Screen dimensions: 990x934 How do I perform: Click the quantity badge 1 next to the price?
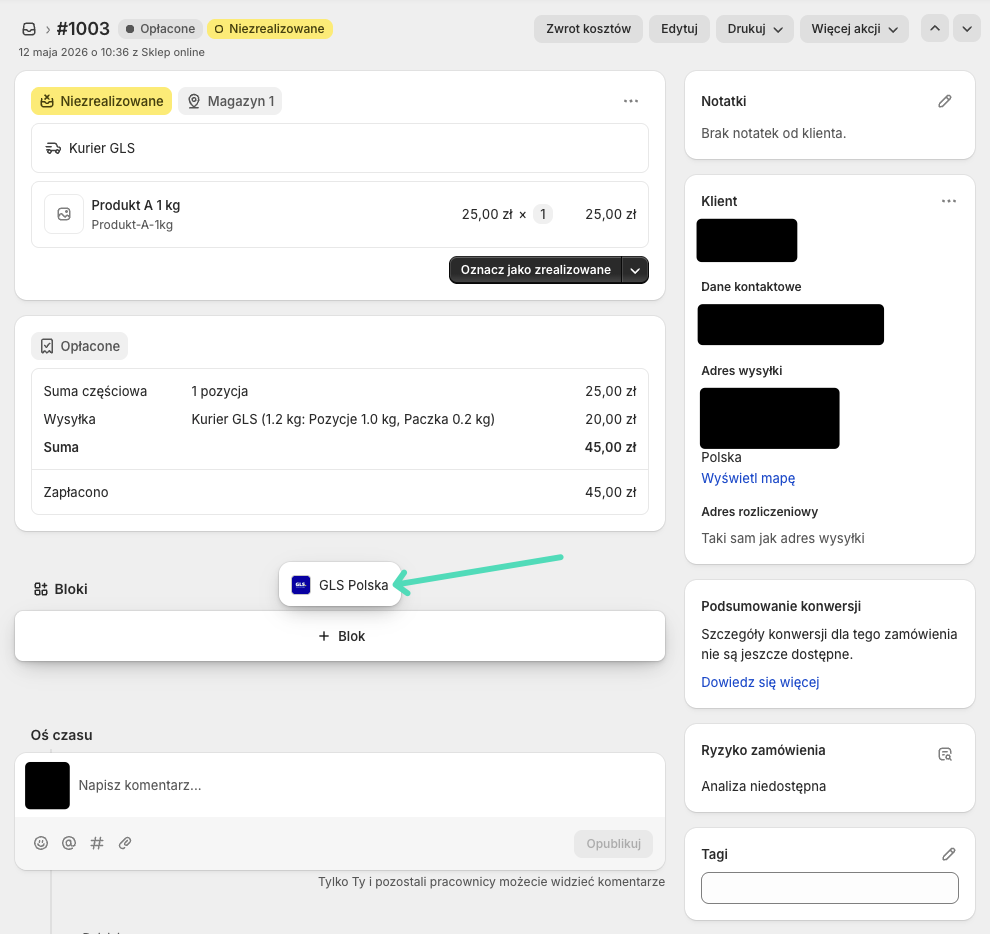[x=543, y=214]
